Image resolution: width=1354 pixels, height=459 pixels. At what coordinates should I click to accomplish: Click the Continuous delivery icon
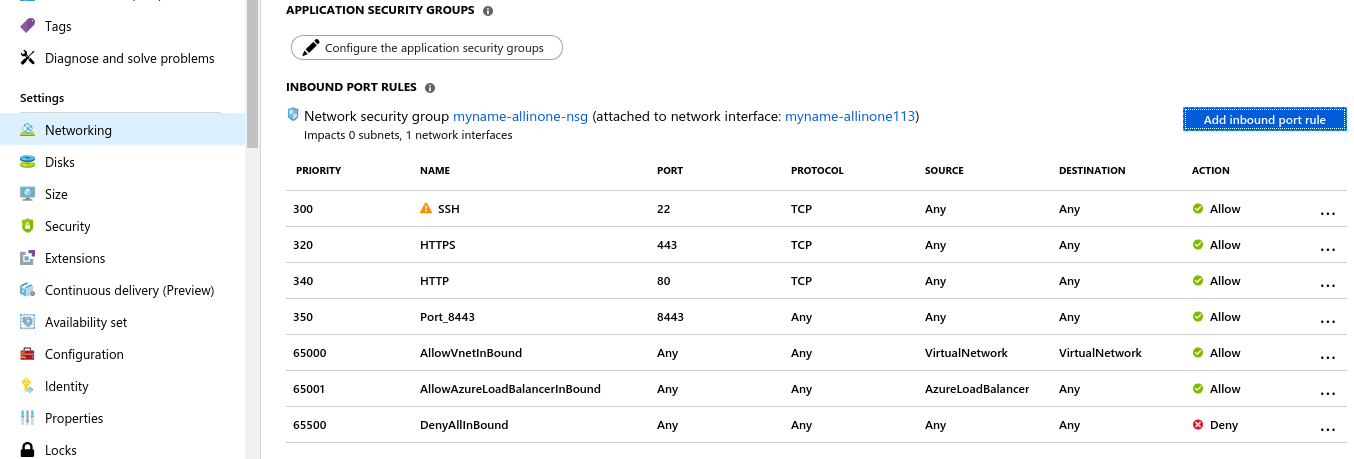pyautogui.click(x=27, y=290)
